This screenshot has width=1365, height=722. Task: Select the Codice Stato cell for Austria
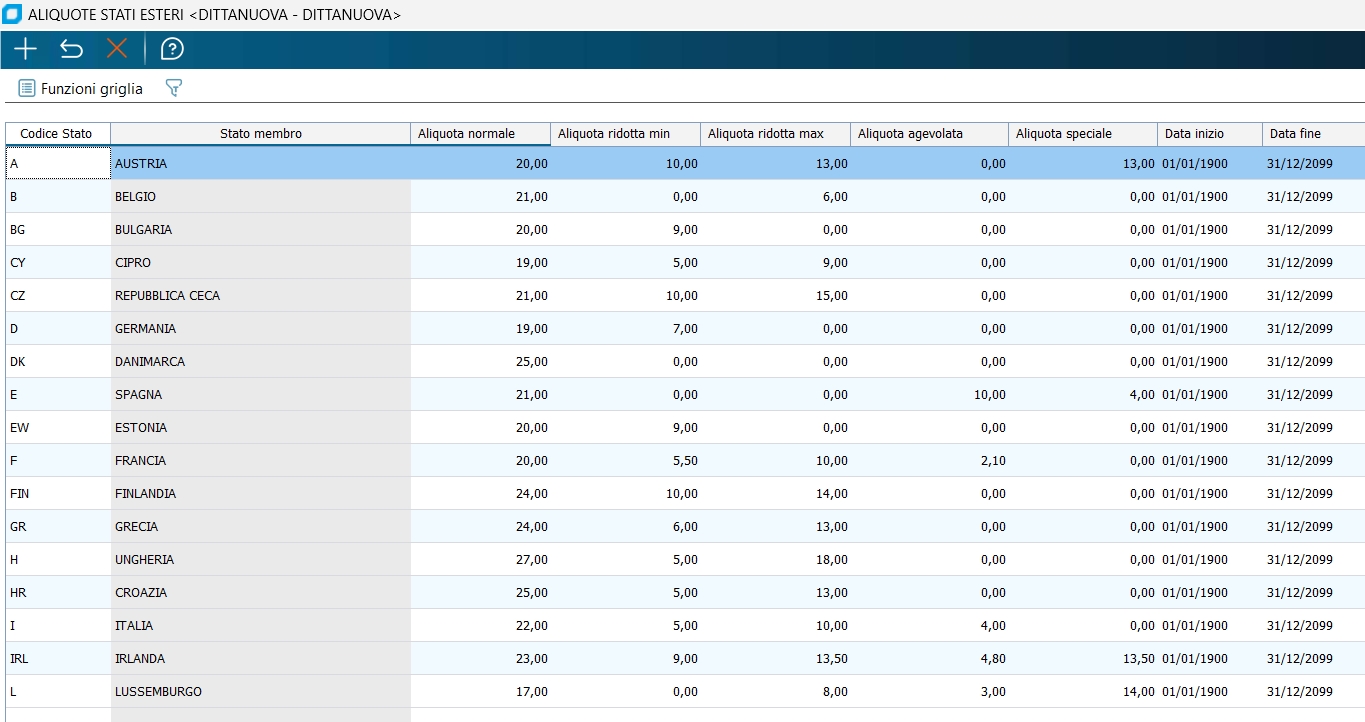click(57, 163)
